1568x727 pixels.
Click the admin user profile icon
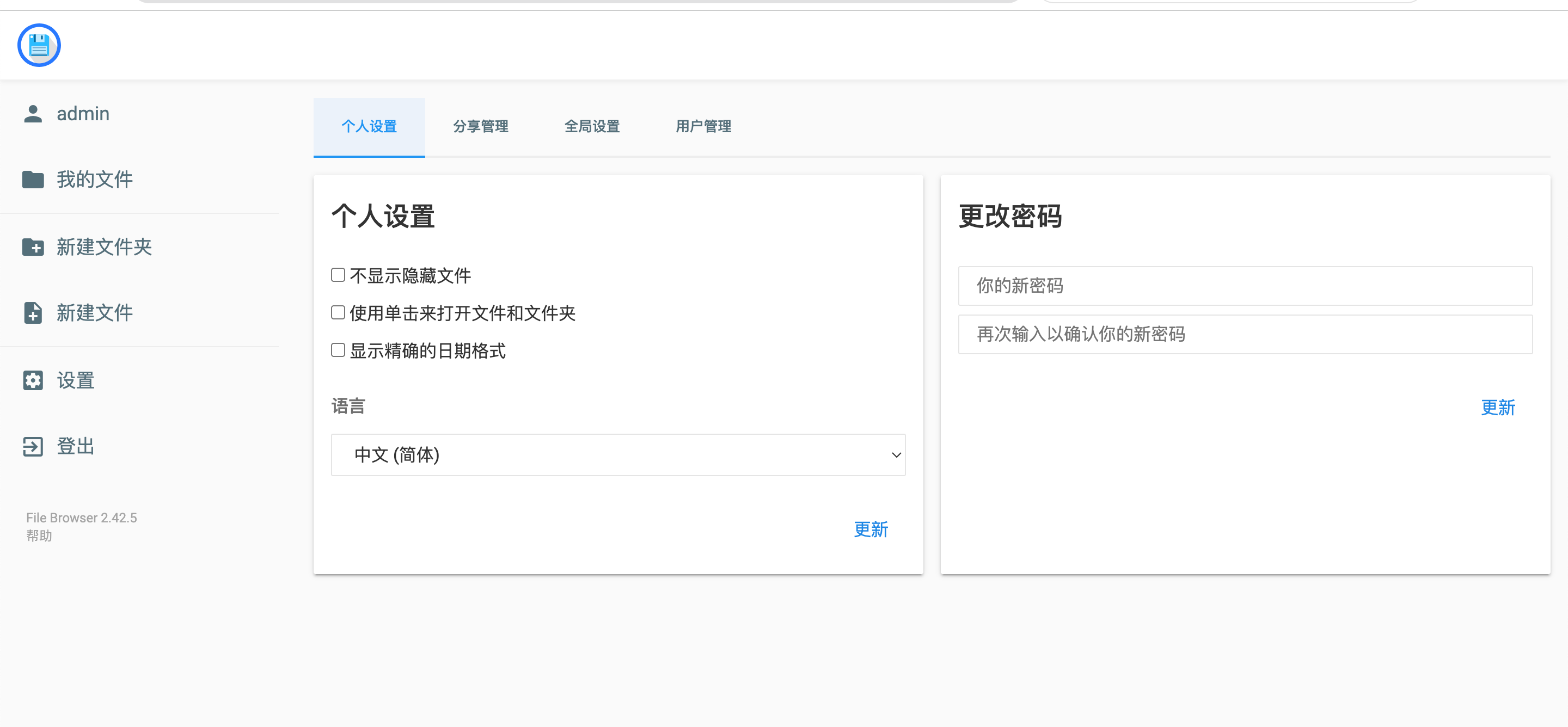click(33, 114)
